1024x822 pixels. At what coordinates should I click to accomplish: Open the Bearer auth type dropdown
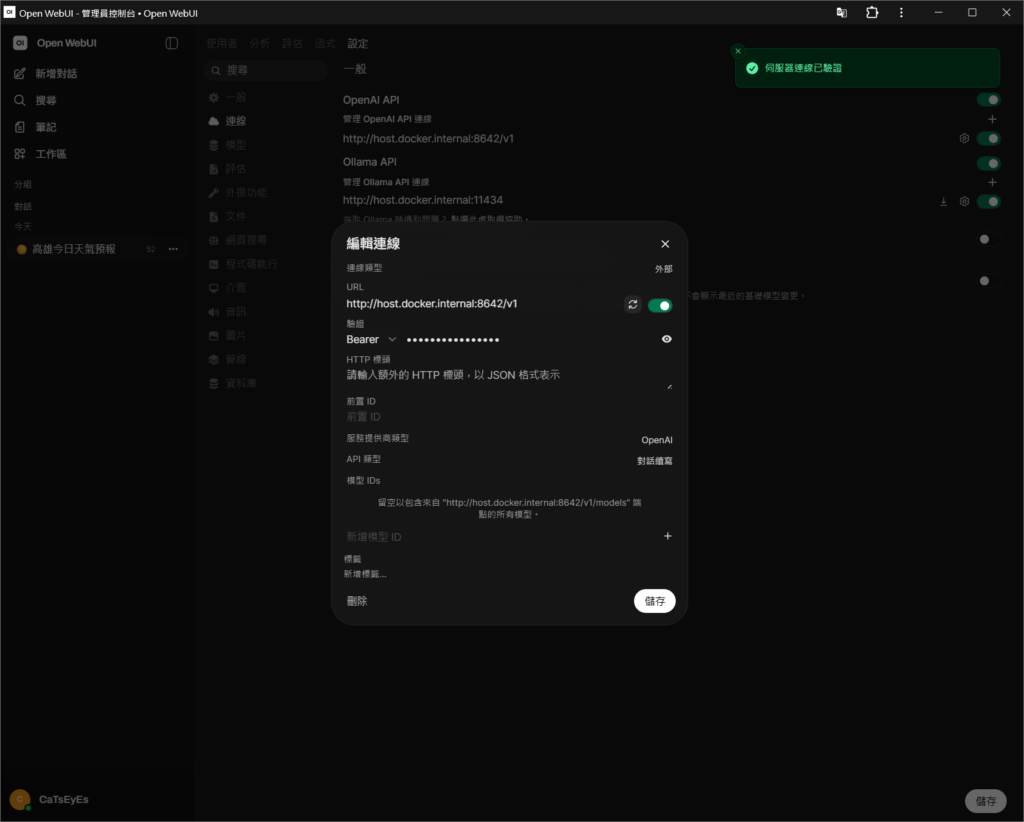tap(371, 340)
